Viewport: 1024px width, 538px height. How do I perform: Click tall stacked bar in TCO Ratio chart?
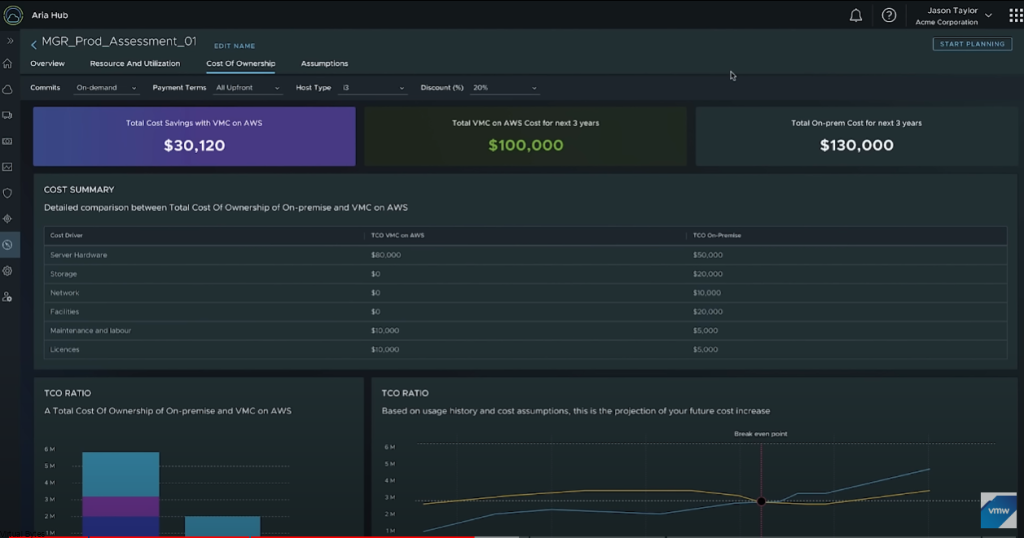[x=121, y=494]
